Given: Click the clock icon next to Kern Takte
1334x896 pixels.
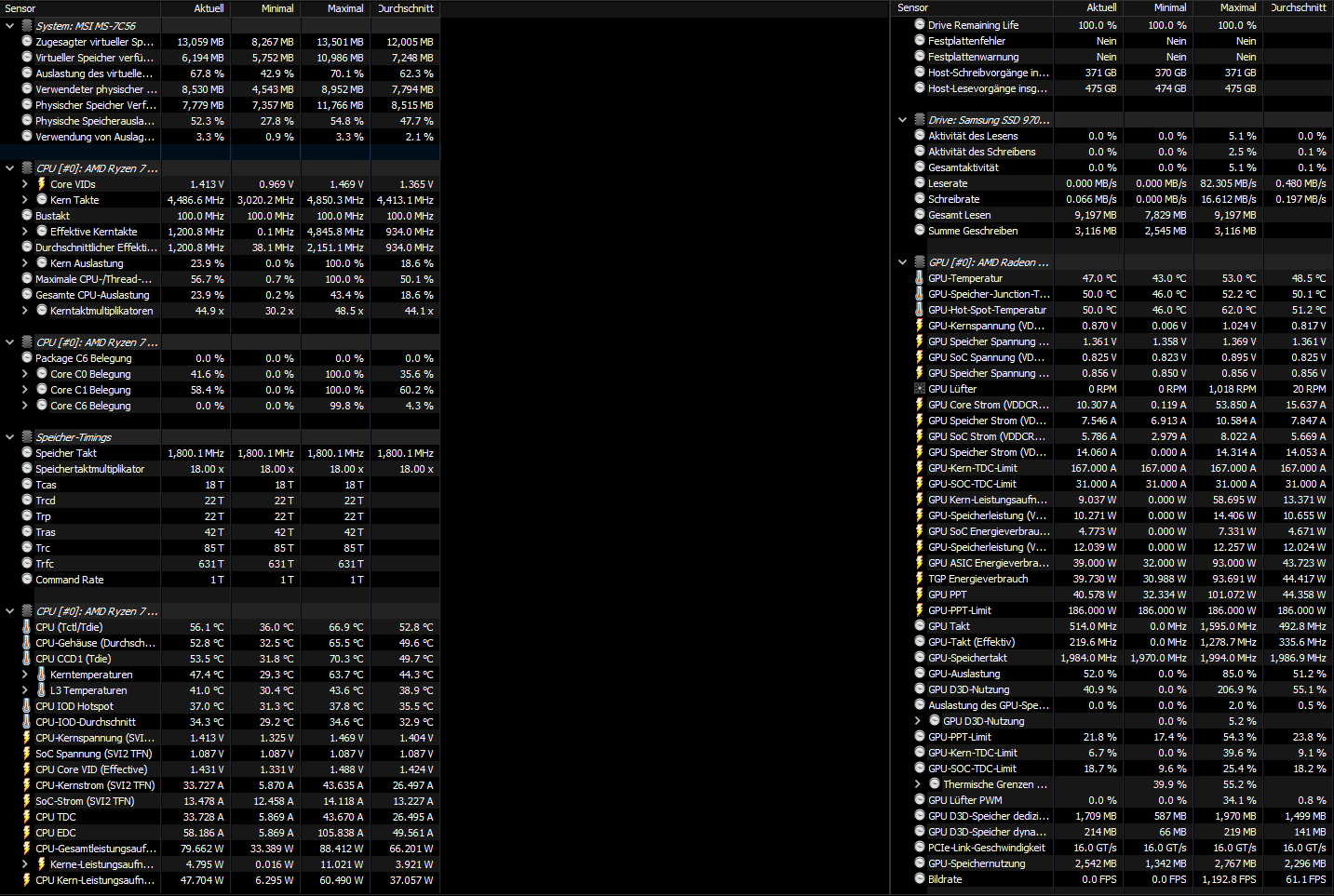Looking at the screenshot, I should click(x=42, y=200).
